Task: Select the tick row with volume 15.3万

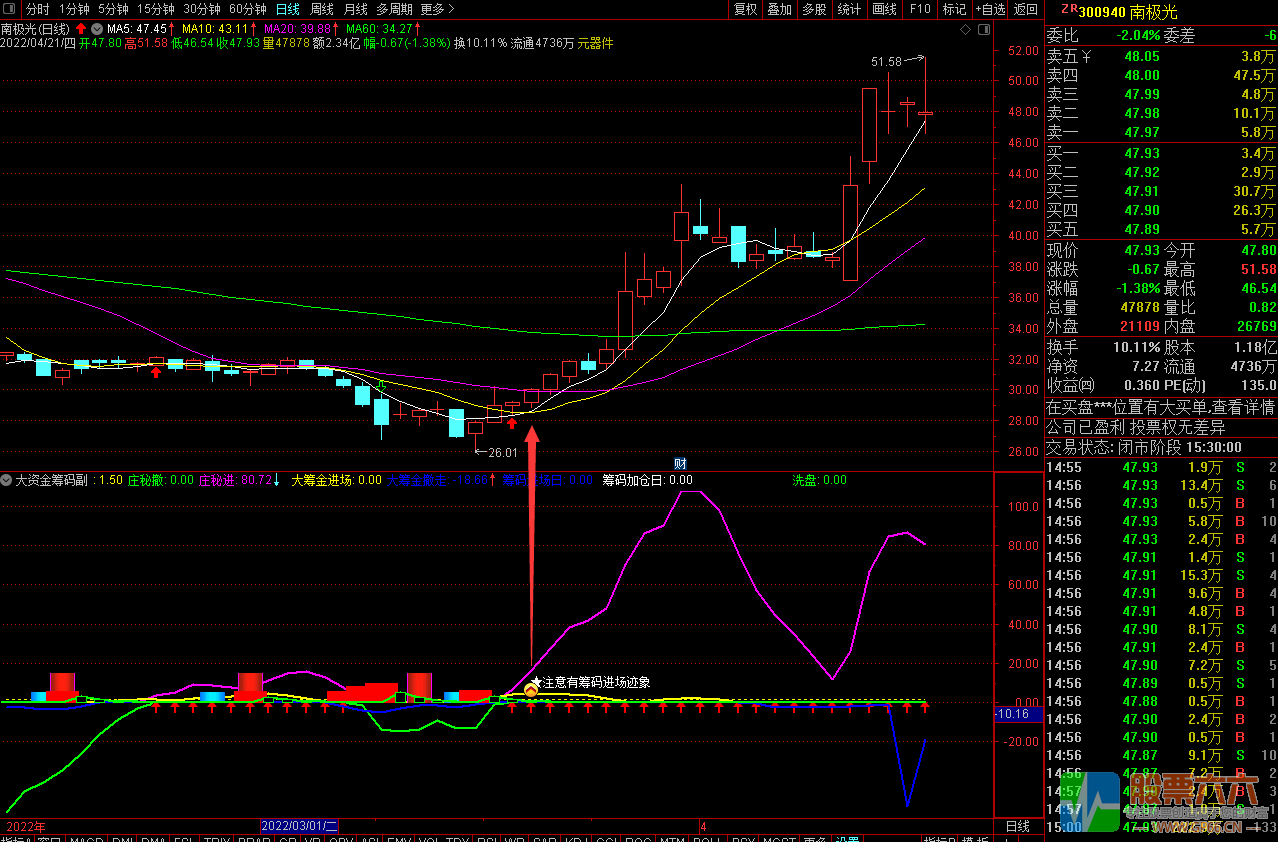Action: (1161, 575)
